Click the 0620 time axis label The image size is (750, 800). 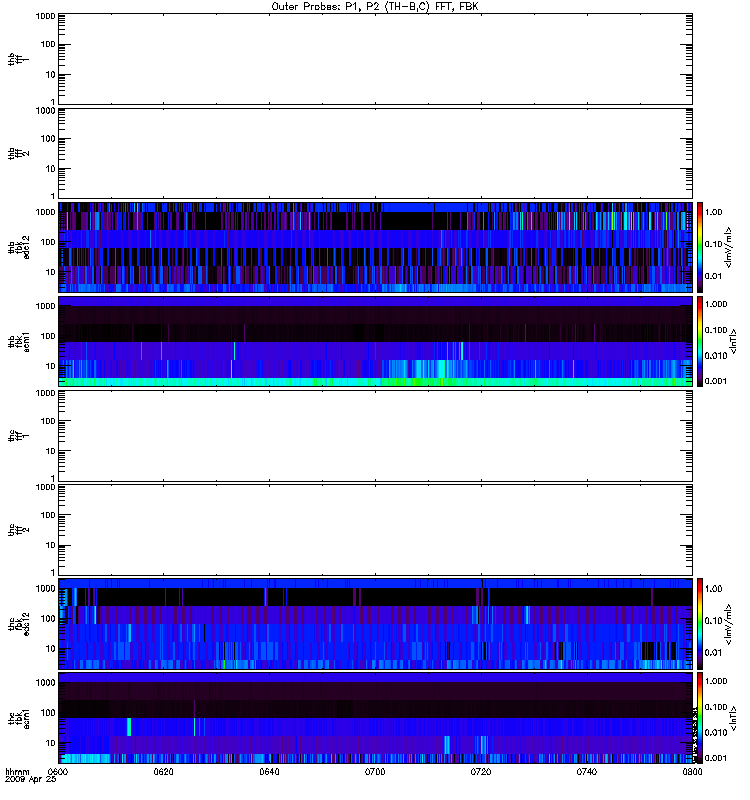[163, 771]
